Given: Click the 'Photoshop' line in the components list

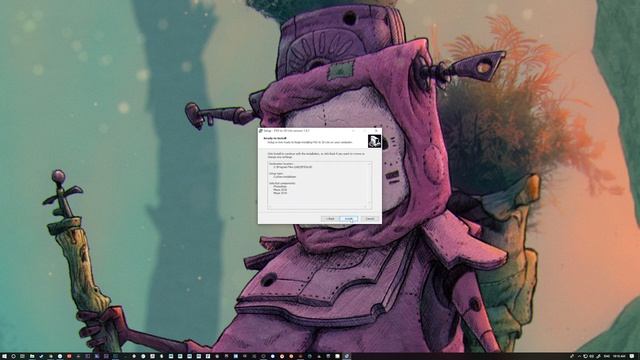Looking at the screenshot, I should click(x=280, y=187).
